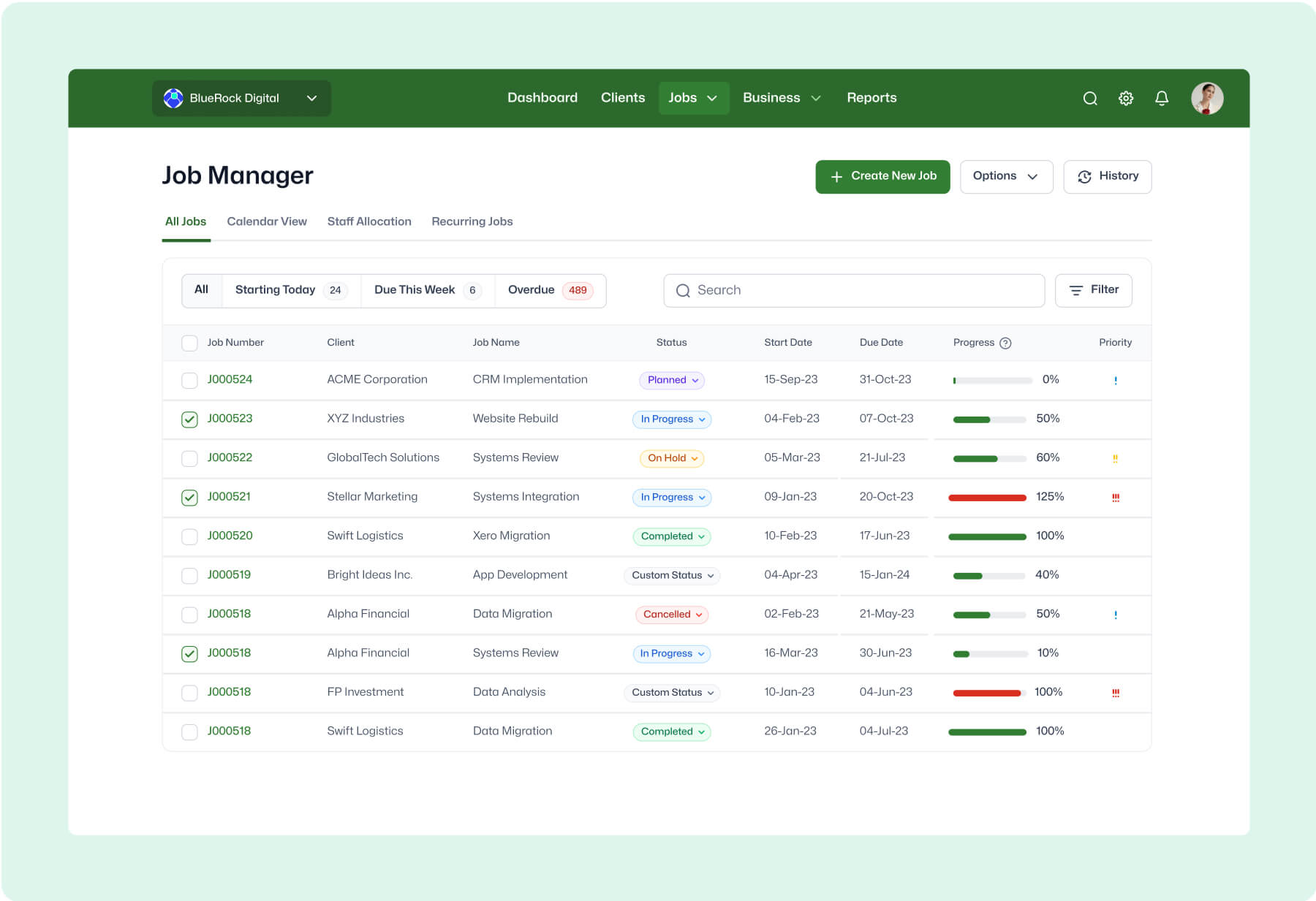Select the header checkbox to select all jobs

[x=189, y=343]
